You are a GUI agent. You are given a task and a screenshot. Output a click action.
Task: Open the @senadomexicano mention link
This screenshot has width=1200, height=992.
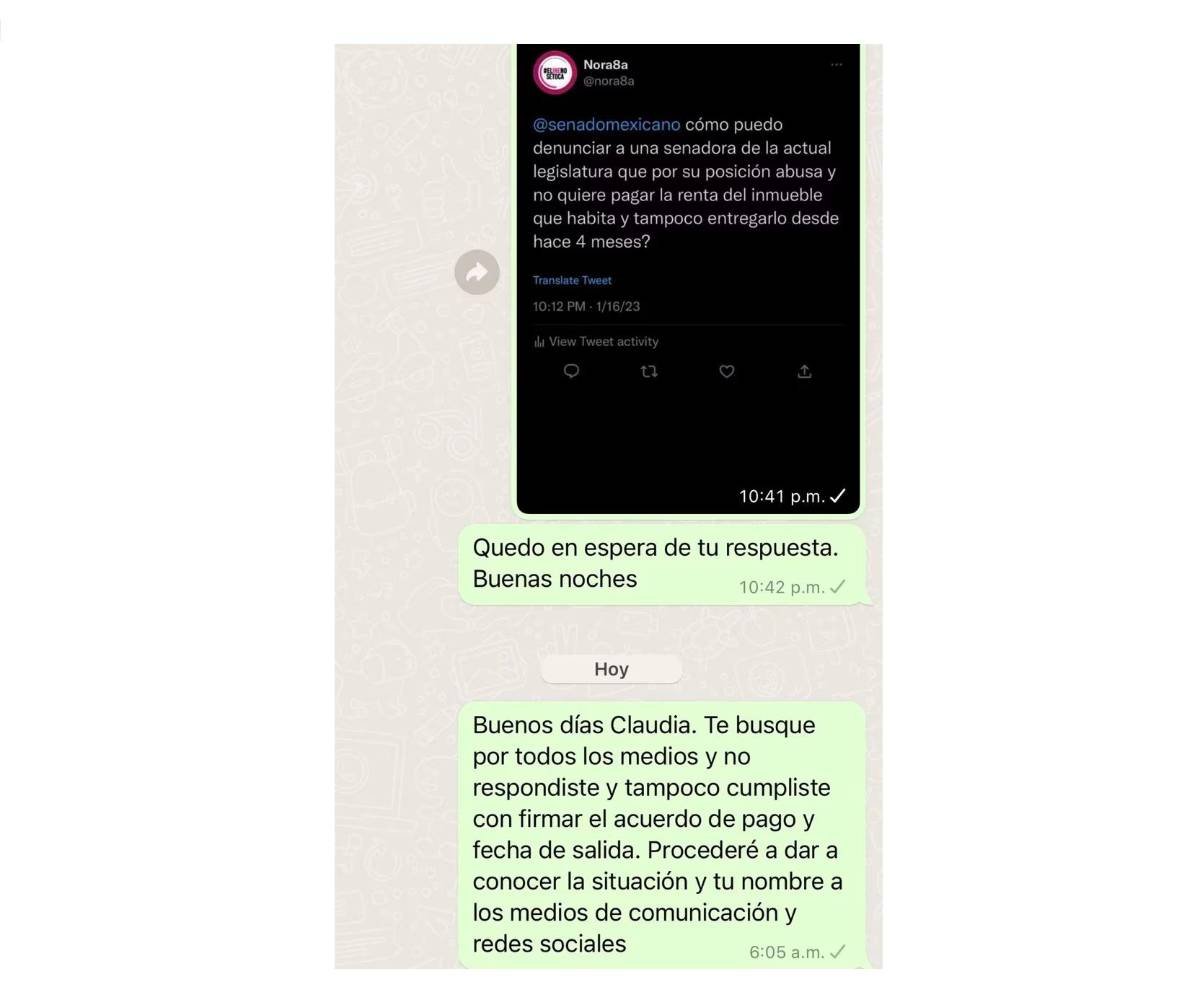(606, 125)
